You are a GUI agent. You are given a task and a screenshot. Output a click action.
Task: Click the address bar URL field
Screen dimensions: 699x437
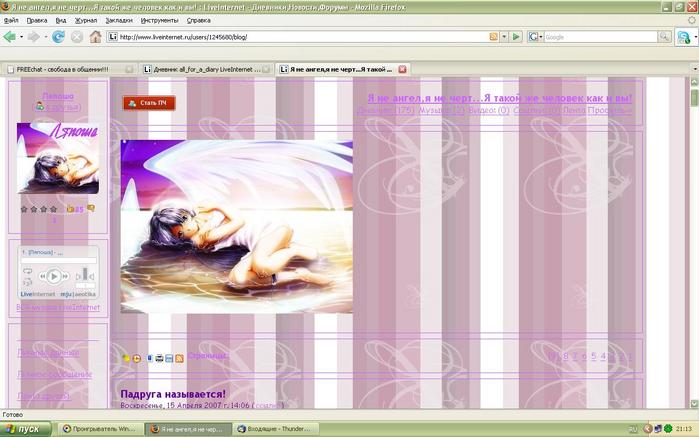pyautogui.click(x=303, y=37)
